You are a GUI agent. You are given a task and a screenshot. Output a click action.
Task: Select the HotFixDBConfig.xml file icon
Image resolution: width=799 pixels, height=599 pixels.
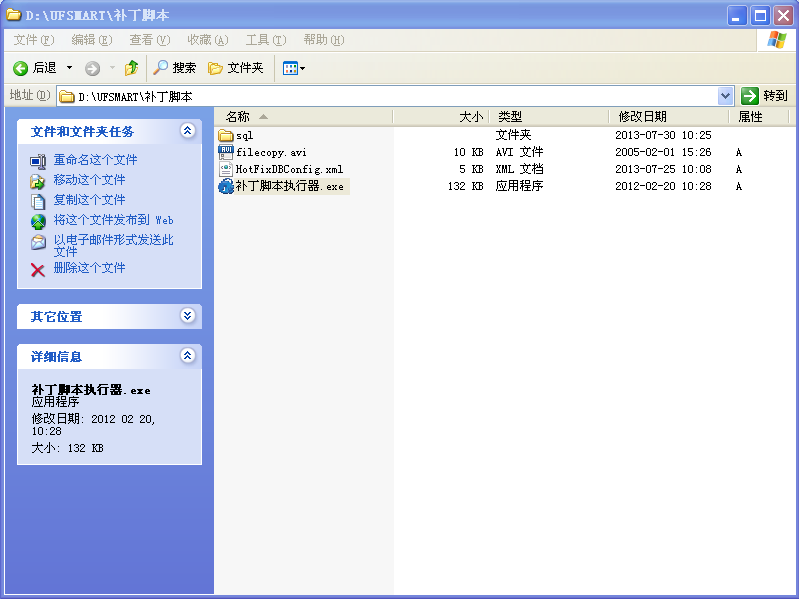(x=226, y=169)
